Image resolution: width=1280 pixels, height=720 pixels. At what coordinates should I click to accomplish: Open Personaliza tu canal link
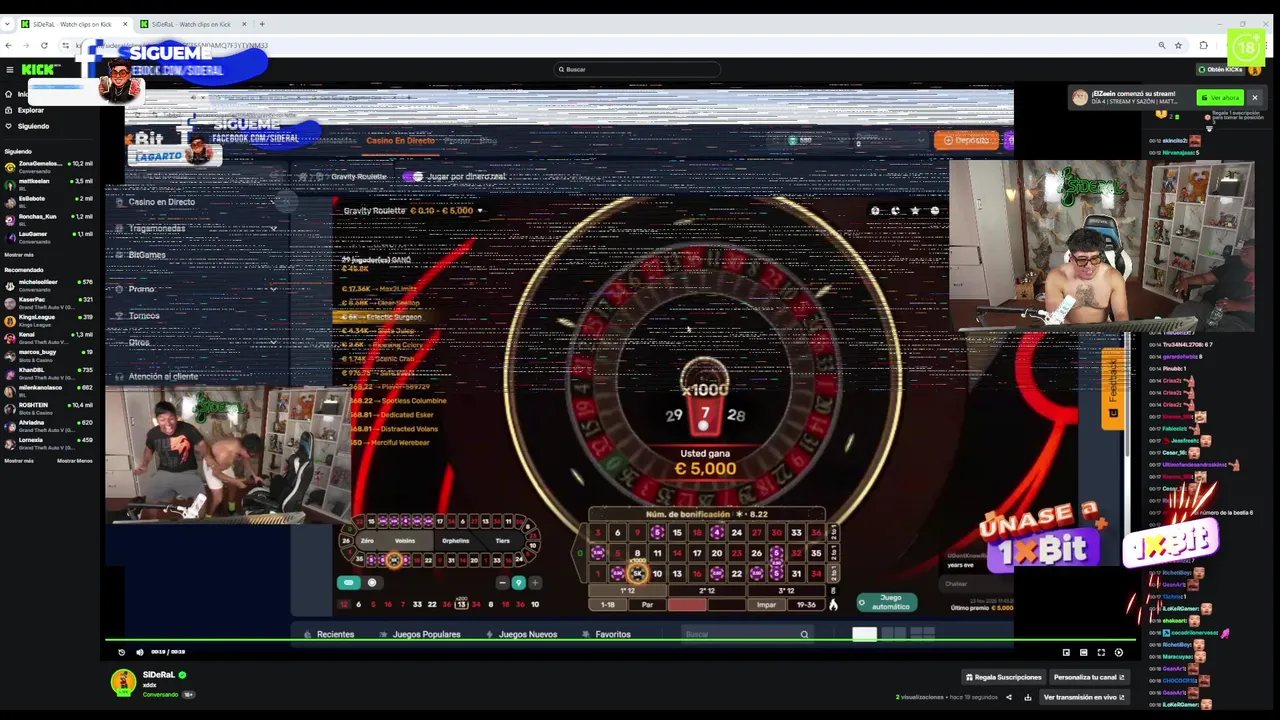(x=1089, y=677)
